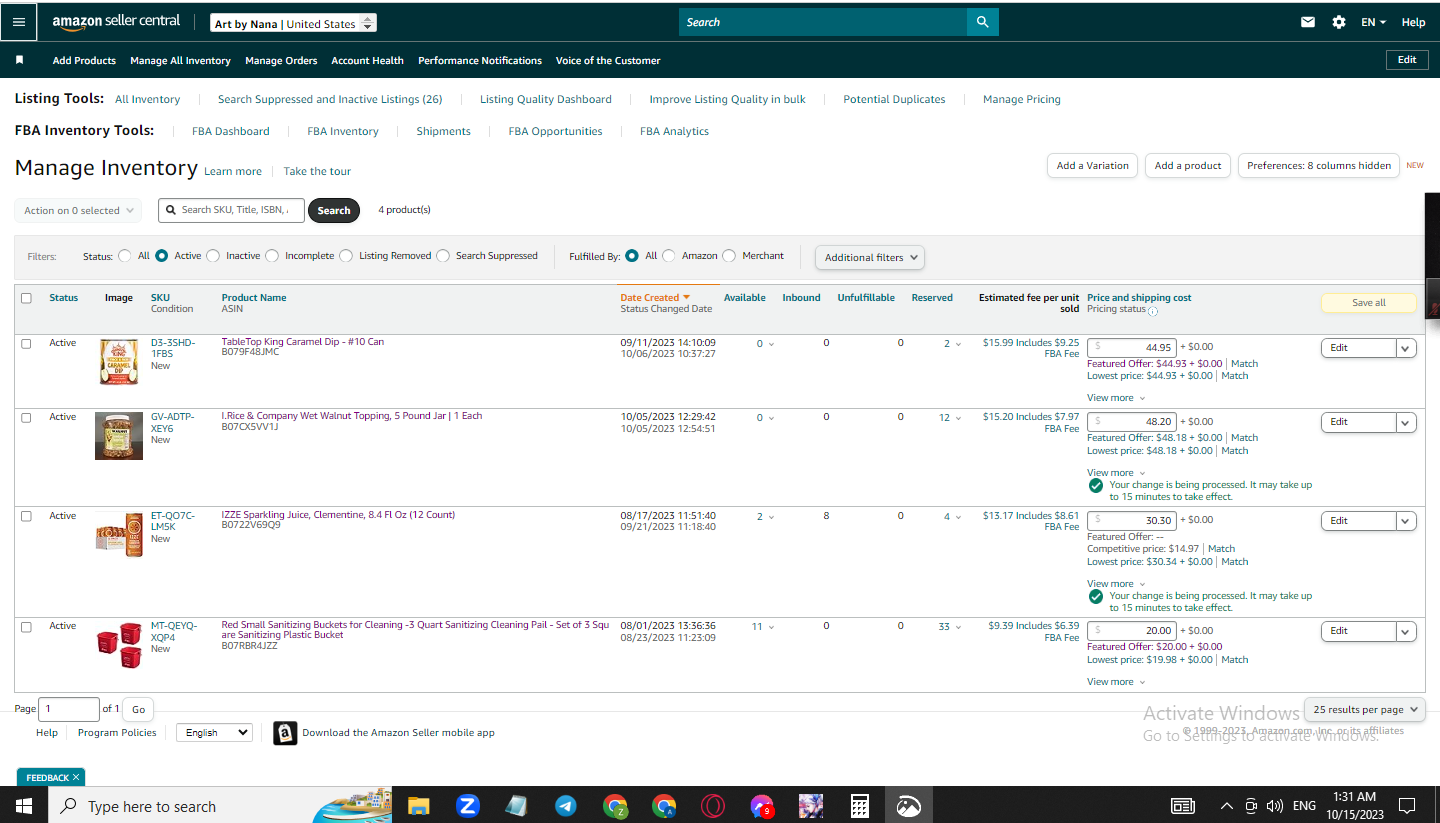Check the checkbox for Caramel Dip row
The width and height of the screenshot is (1440, 823).
26,343
